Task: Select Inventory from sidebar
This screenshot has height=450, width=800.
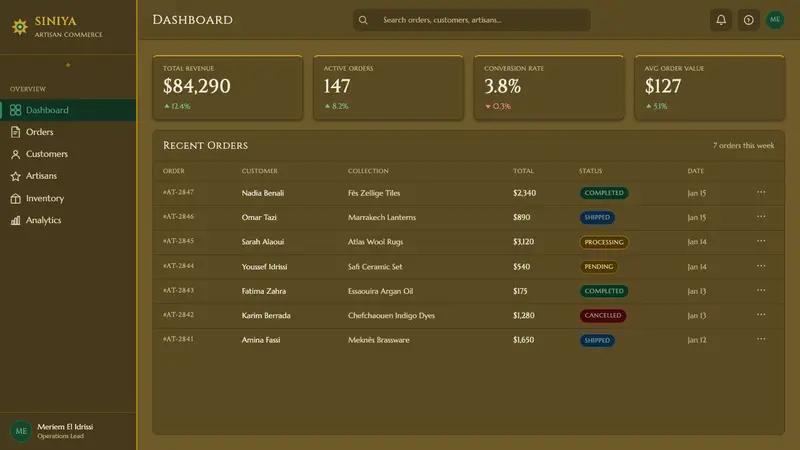Action: (x=68, y=198)
